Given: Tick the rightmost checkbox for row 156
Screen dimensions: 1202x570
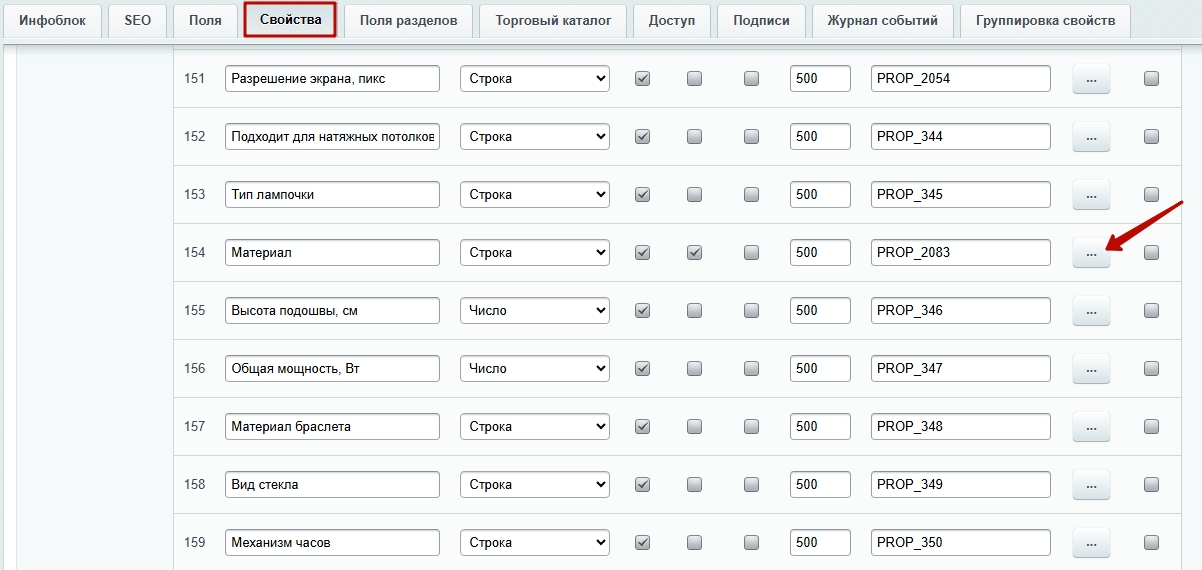Looking at the screenshot, I should (1151, 369).
